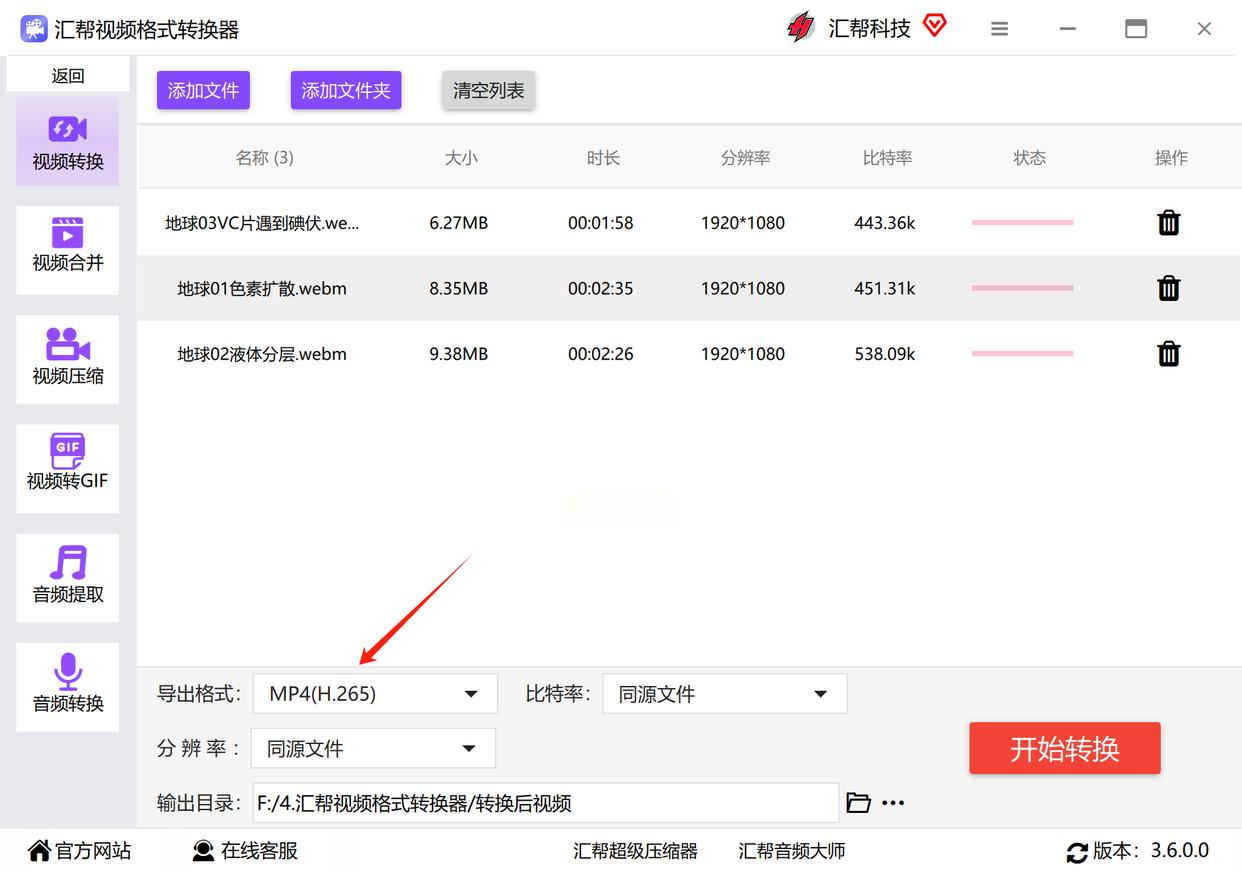Click the 00:02:26 duration cell
Image resolution: width=1242 pixels, height=873 pixels.
click(601, 353)
